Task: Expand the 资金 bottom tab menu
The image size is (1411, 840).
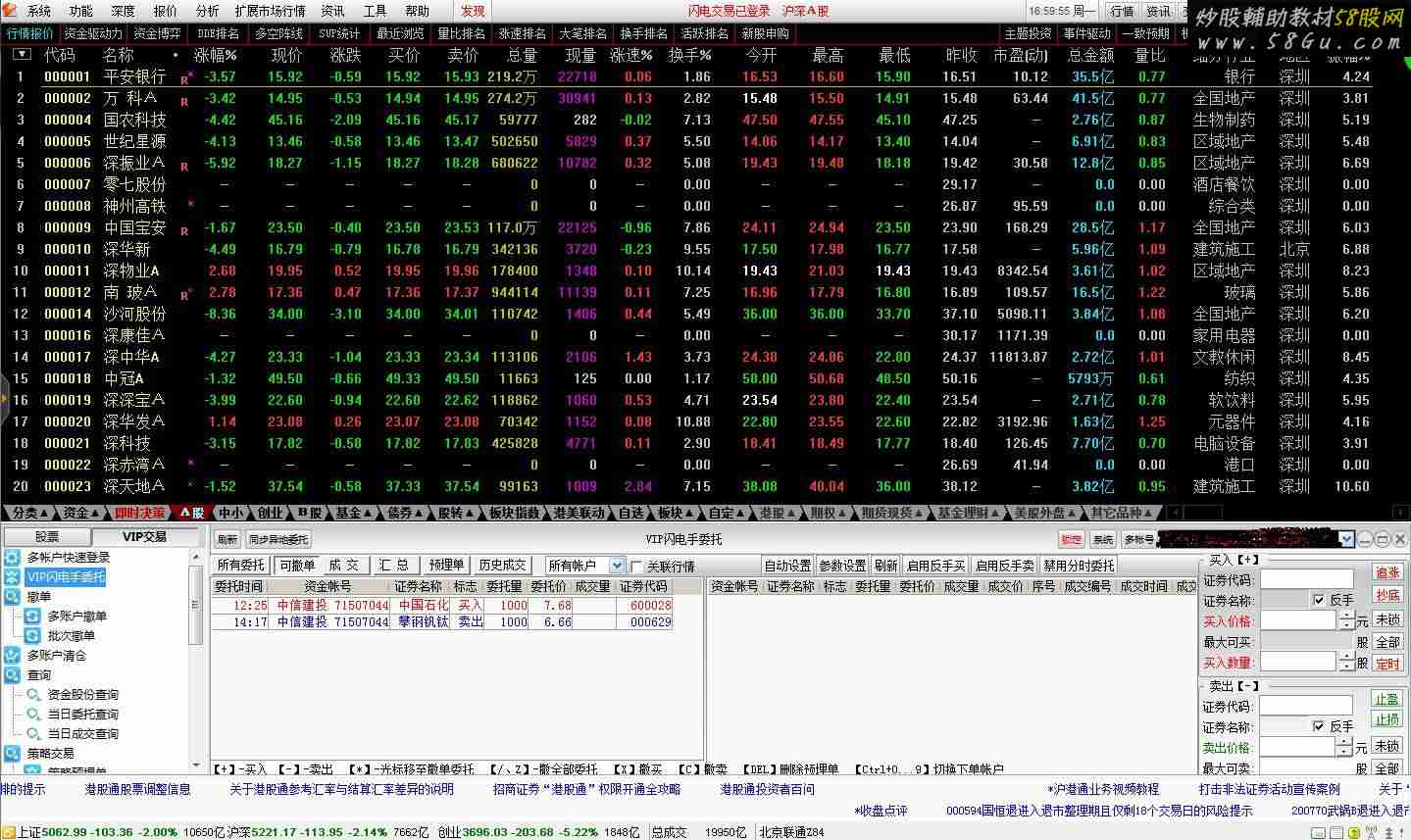Action: point(95,513)
